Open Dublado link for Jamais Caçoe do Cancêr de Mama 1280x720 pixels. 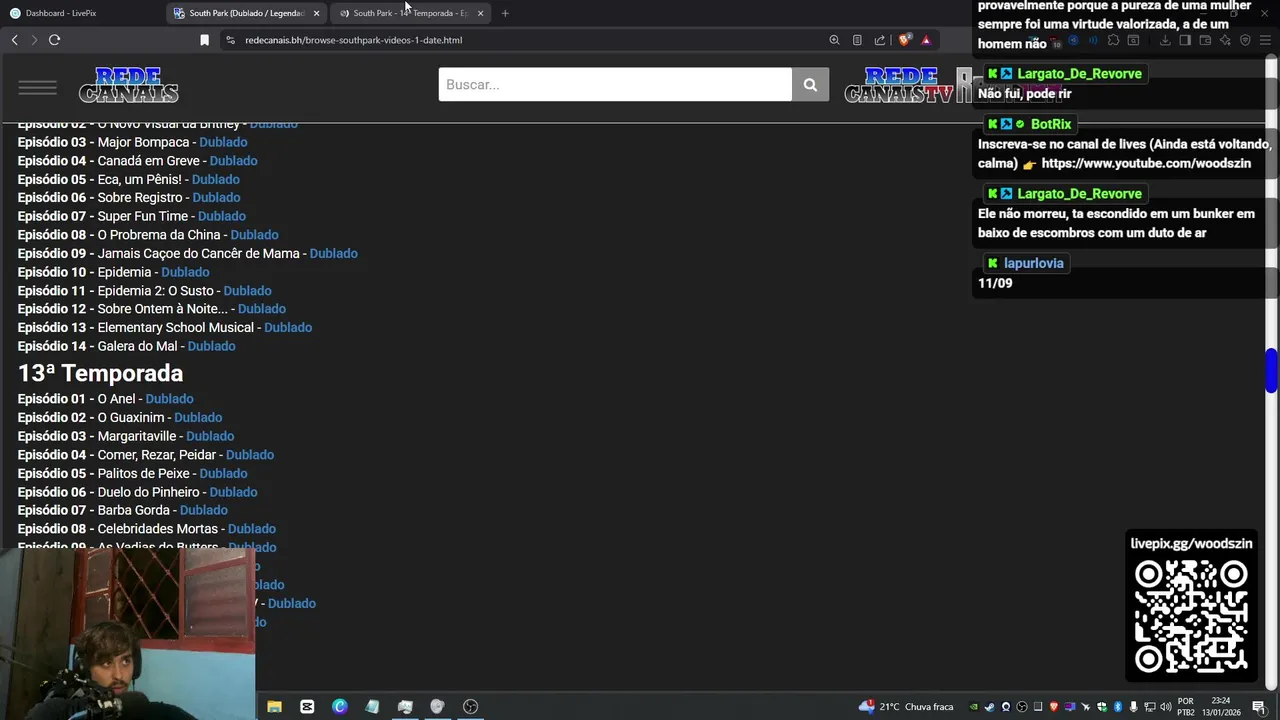click(333, 254)
